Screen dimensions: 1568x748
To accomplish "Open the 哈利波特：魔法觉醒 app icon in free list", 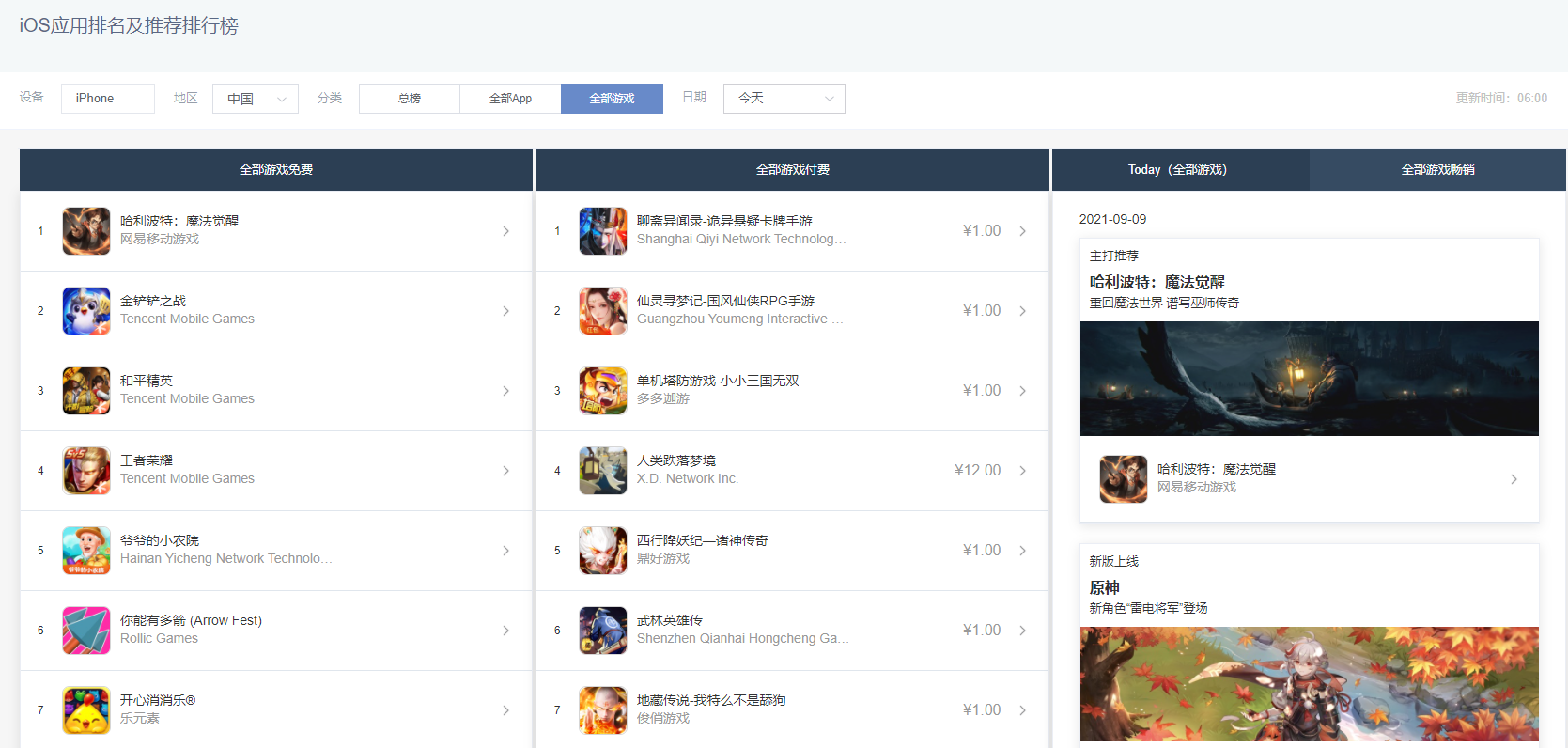I will point(86,231).
